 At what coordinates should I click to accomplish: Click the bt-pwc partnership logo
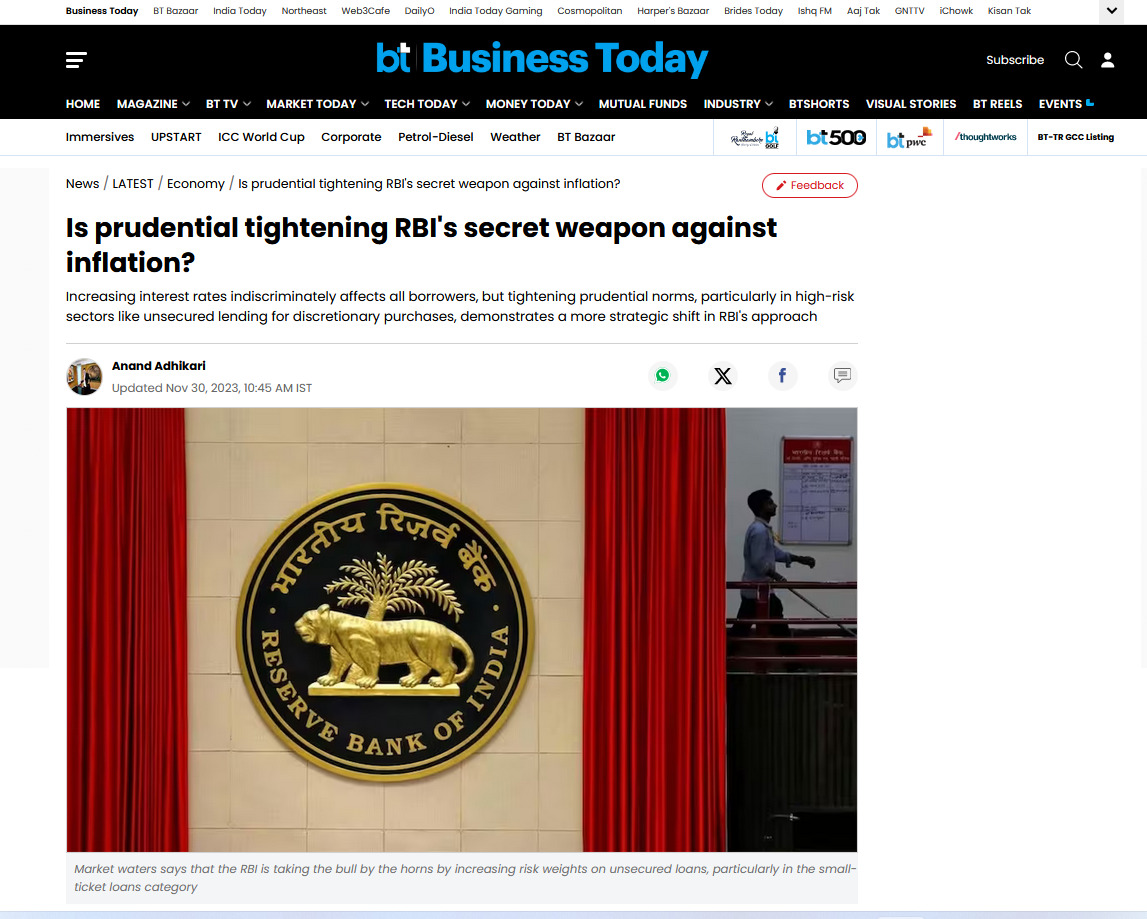click(908, 137)
